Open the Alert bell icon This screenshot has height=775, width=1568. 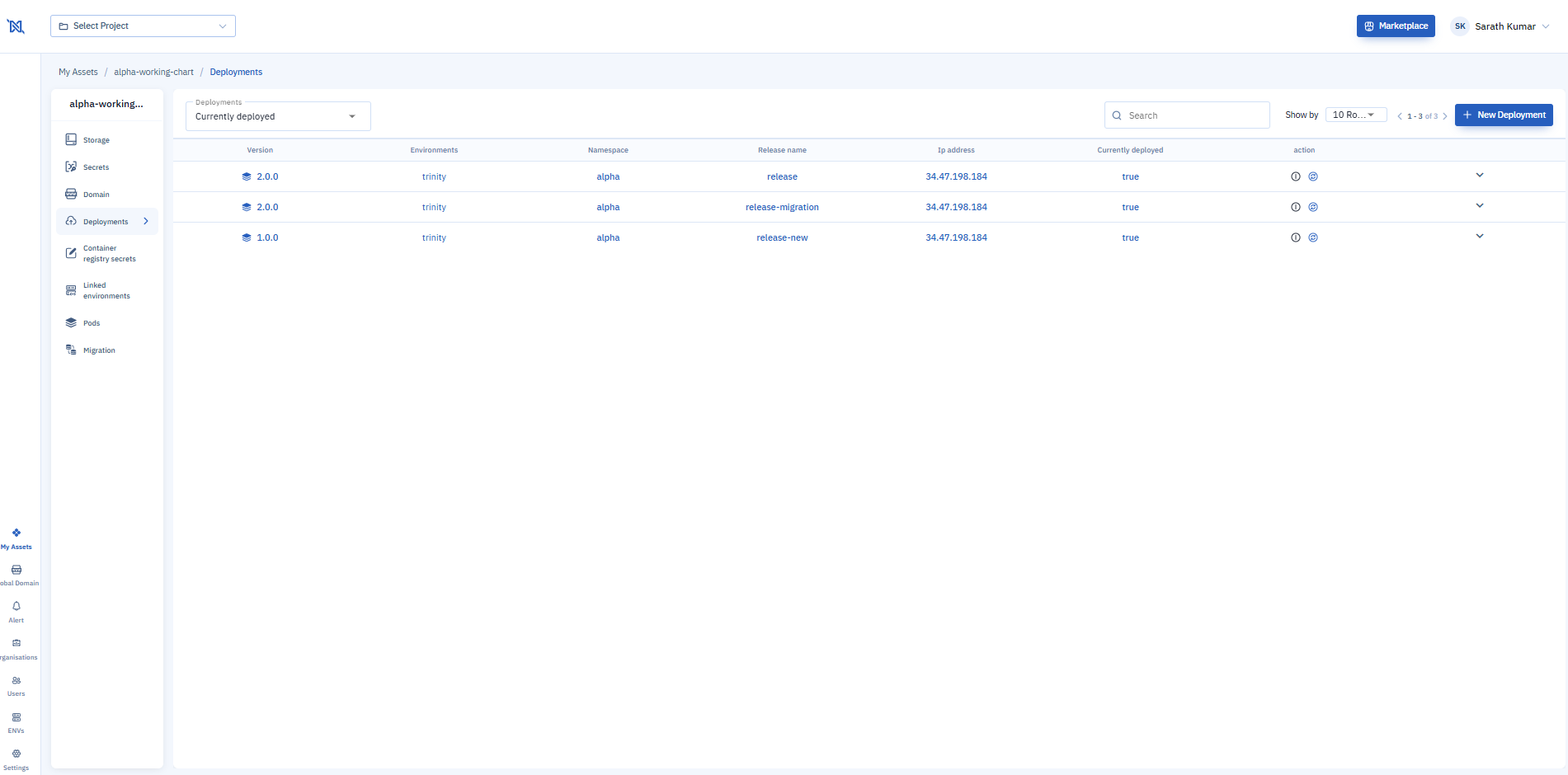click(x=16, y=606)
